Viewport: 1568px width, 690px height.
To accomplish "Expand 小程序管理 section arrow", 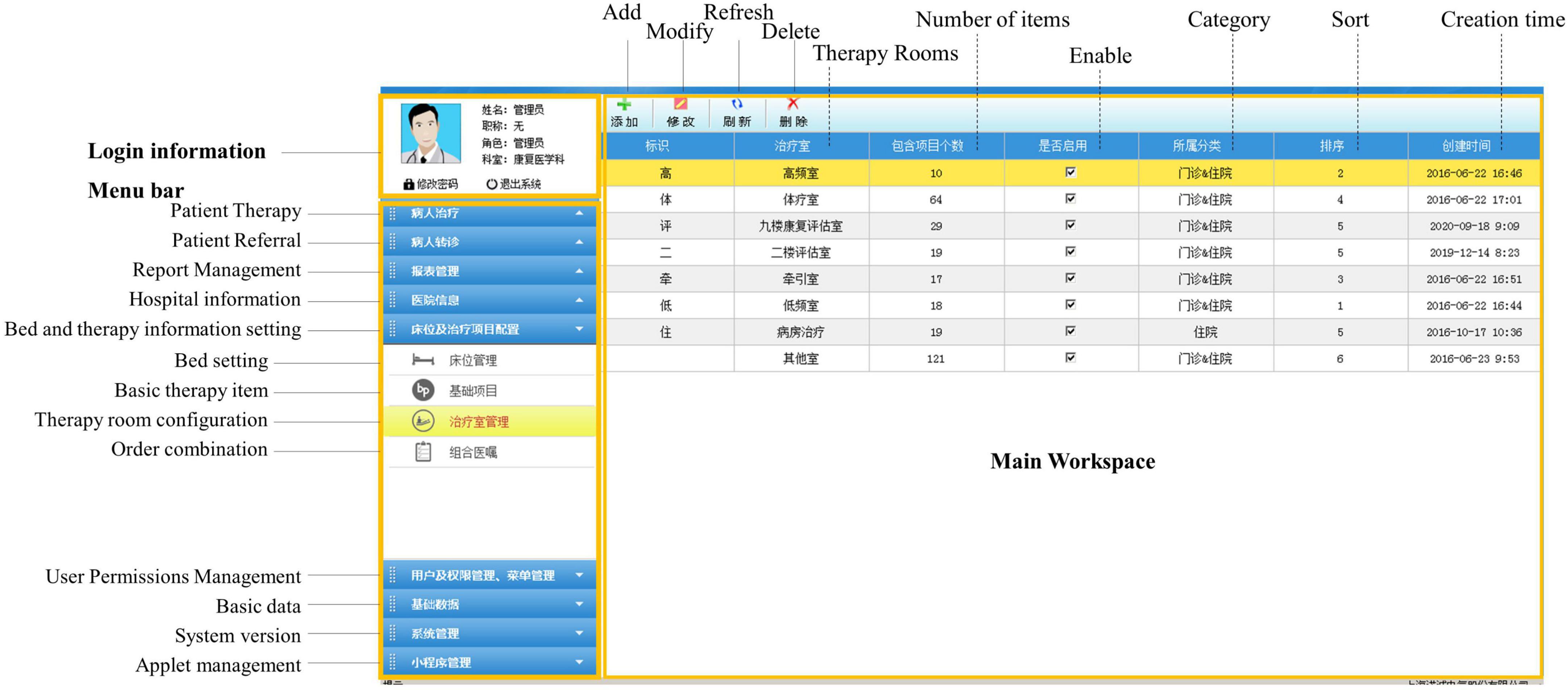I will point(579,662).
